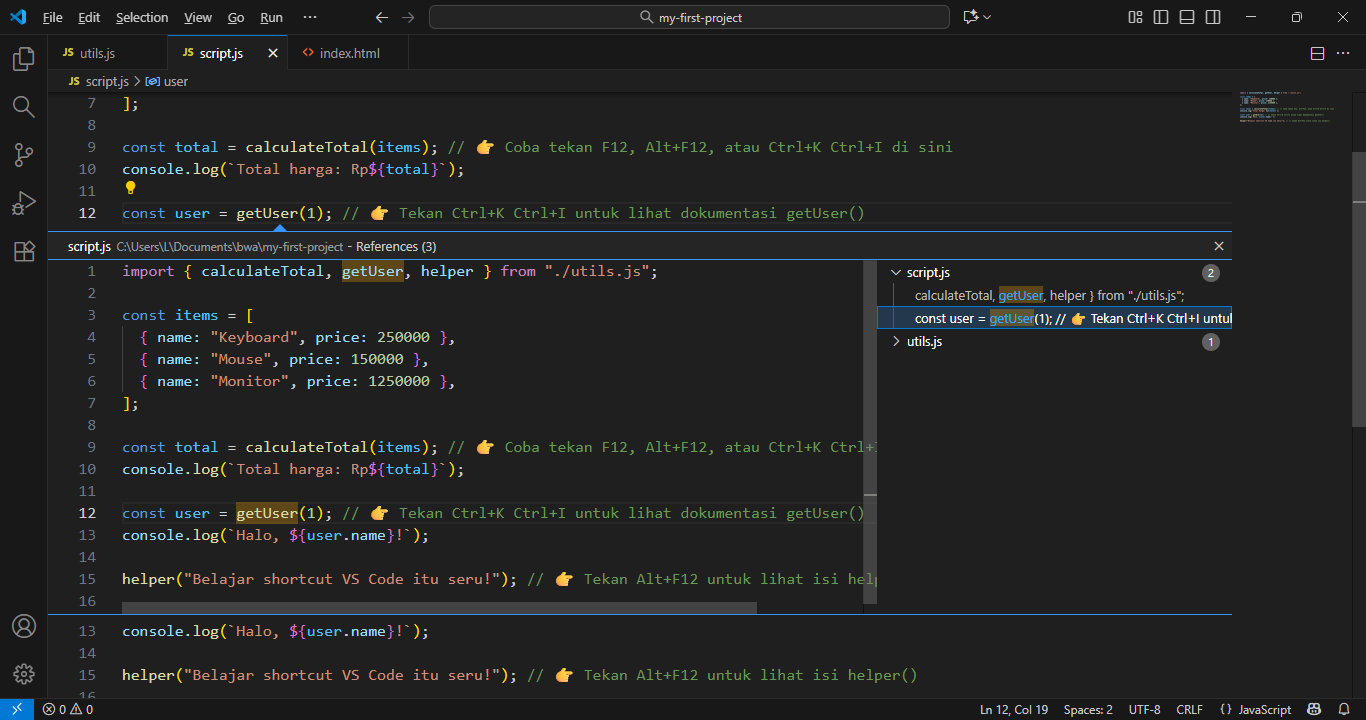This screenshot has width=1366, height=720.
Task: Open the Explorer view in the activity bar
Action: coord(22,59)
